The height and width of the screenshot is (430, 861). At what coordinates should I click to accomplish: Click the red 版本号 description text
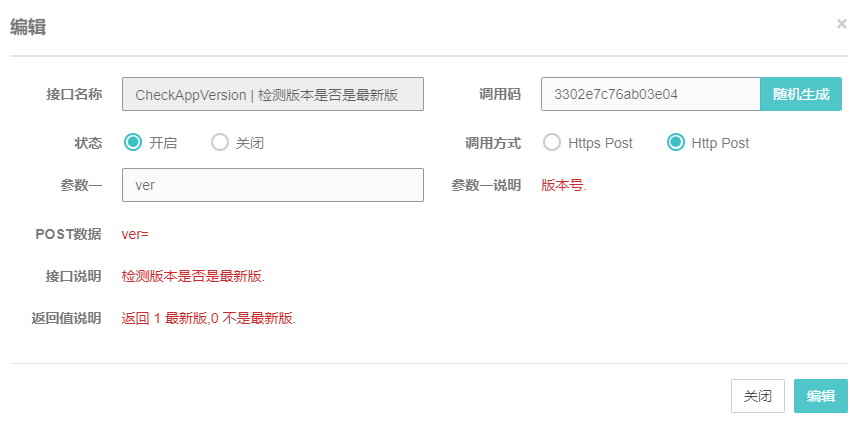click(x=564, y=185)
